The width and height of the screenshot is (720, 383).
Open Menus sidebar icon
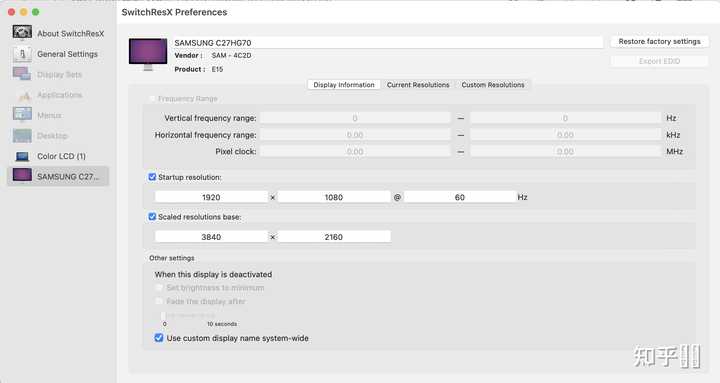pyautogui.click(x=22, y=114)
